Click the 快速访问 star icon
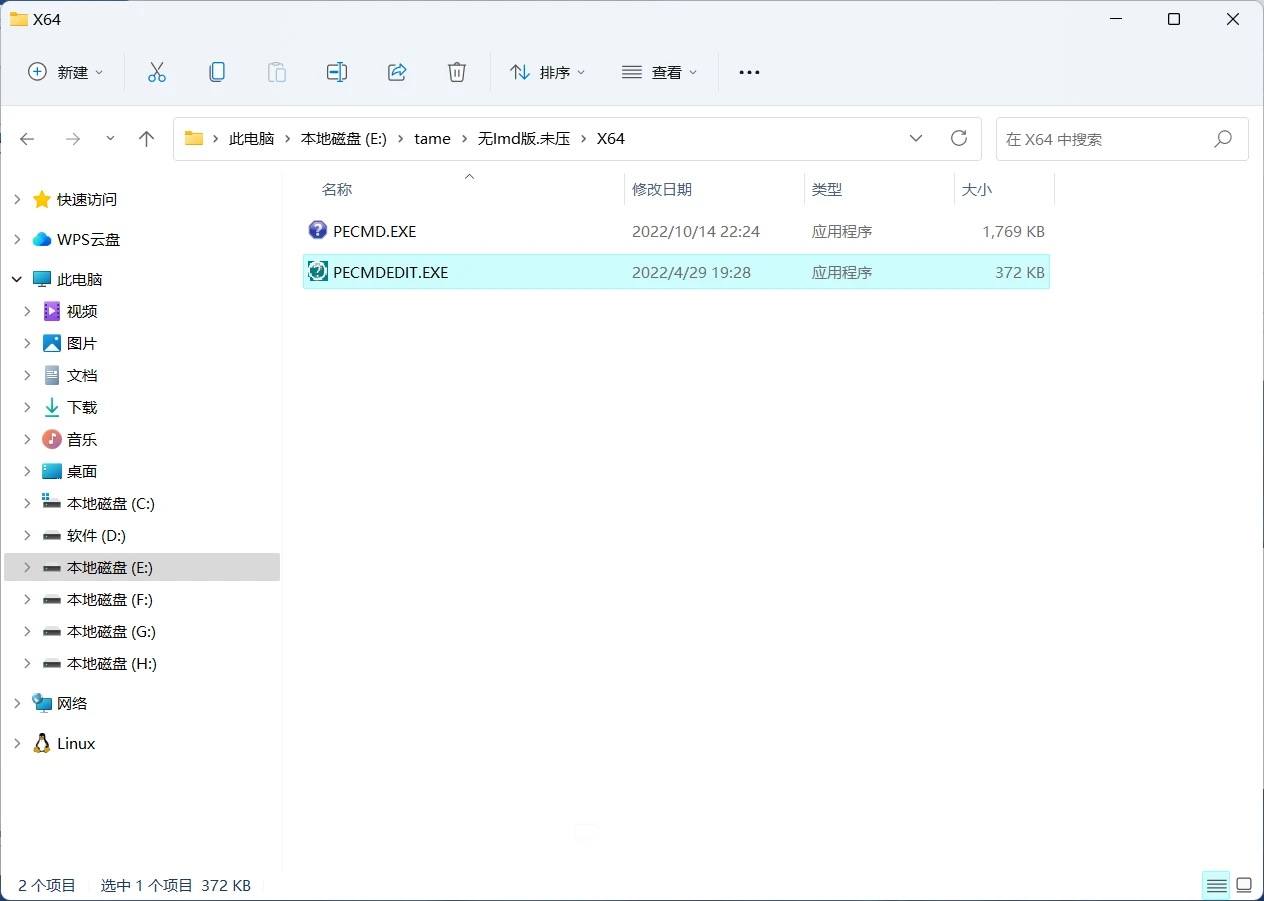 point(42,199)
